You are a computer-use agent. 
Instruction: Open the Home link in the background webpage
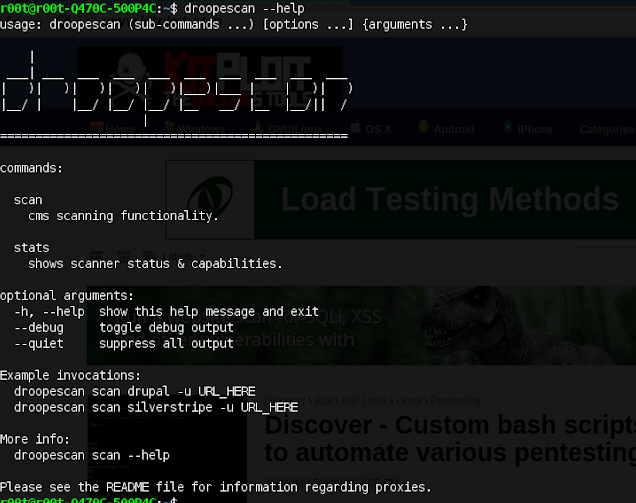coord(120,130)
